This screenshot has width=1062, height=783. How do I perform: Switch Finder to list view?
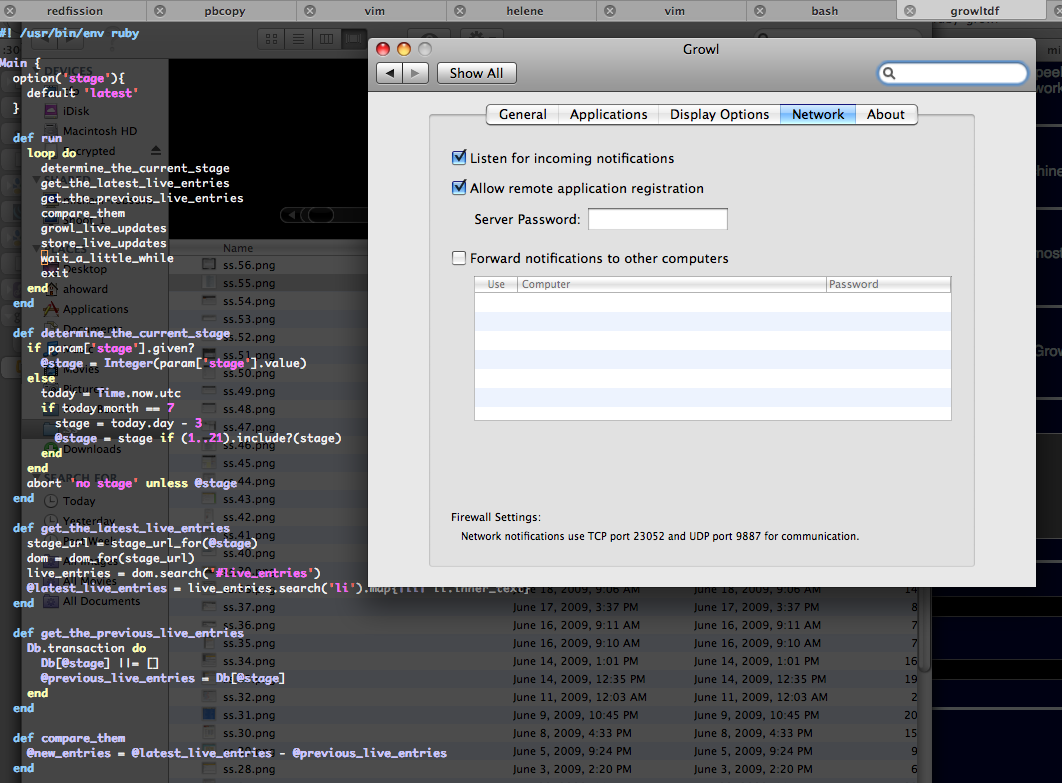pos(298,39)
